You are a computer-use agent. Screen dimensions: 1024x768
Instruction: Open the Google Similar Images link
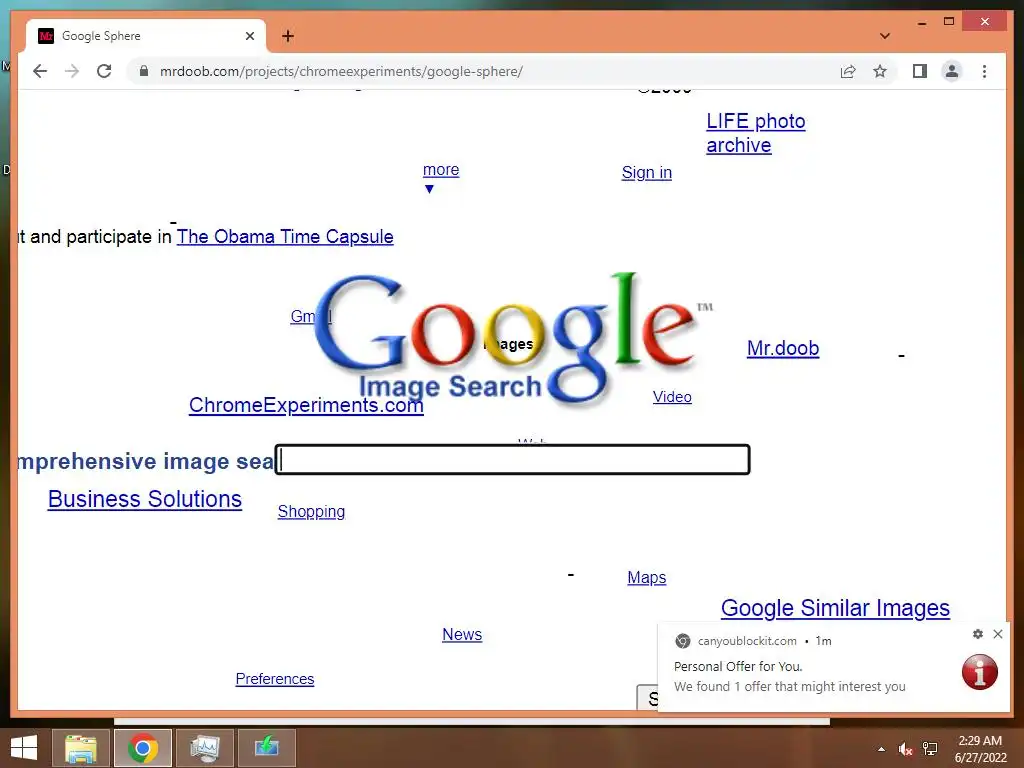pos(835,608)
